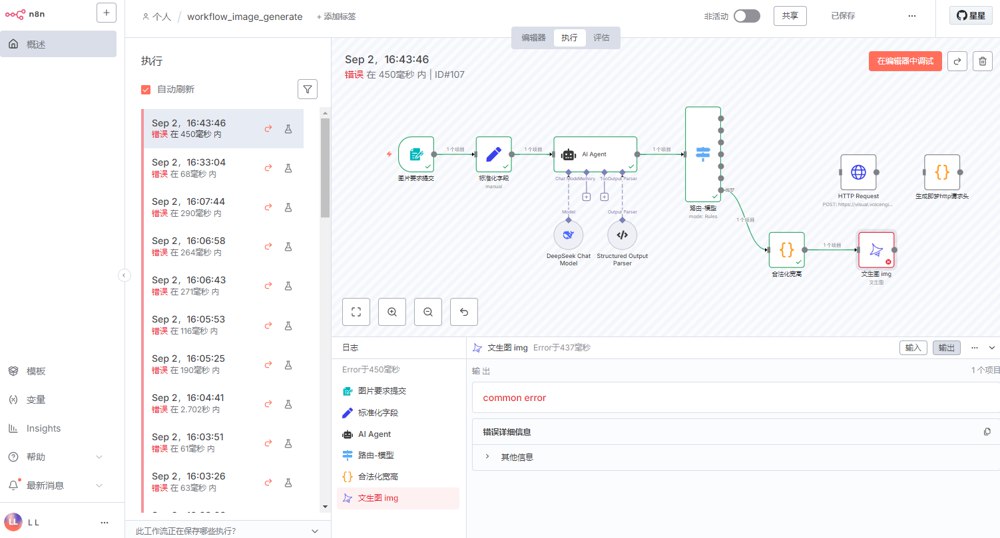This screenshot has width=1000, height=538.
Task: Uncheck the 自动刷新 auto-refresh checkbox
Action: (147, 89)
